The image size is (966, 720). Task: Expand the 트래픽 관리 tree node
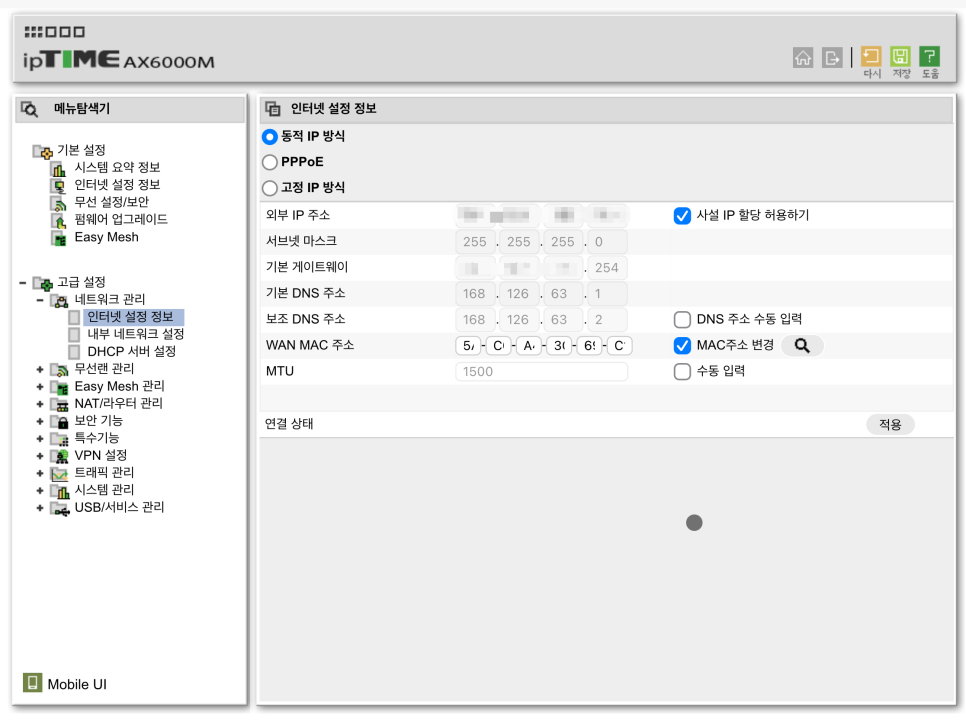[40, 473]
